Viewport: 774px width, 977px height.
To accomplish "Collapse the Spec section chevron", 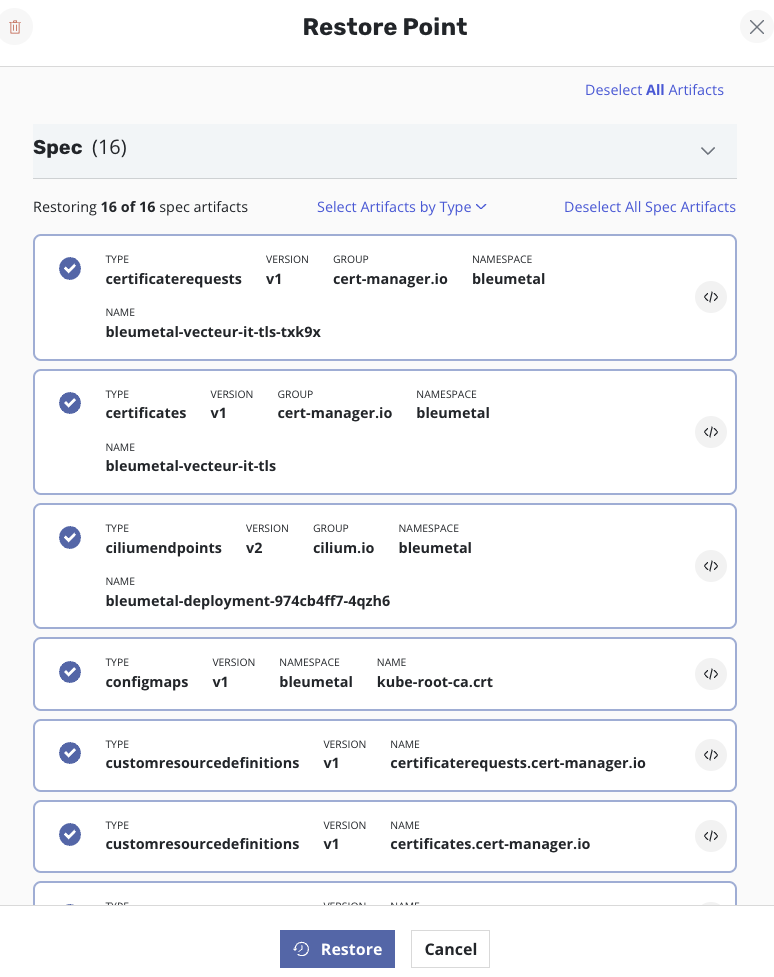I will (x=708, y=151).
